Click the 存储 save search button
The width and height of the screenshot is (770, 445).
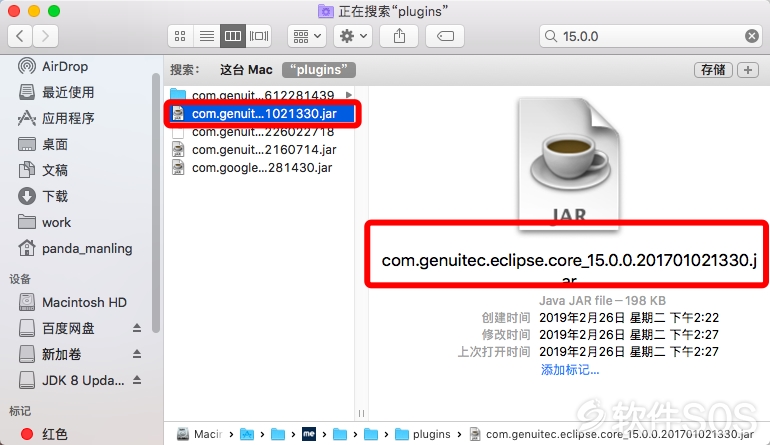click(713, 70)
